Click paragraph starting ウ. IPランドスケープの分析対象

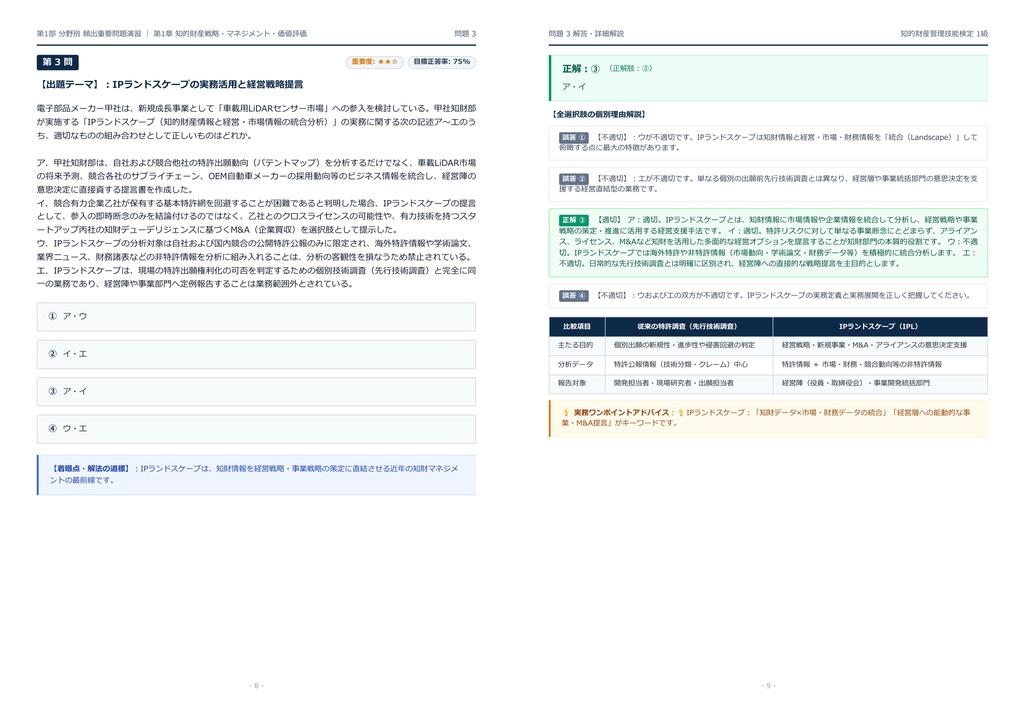256,250
